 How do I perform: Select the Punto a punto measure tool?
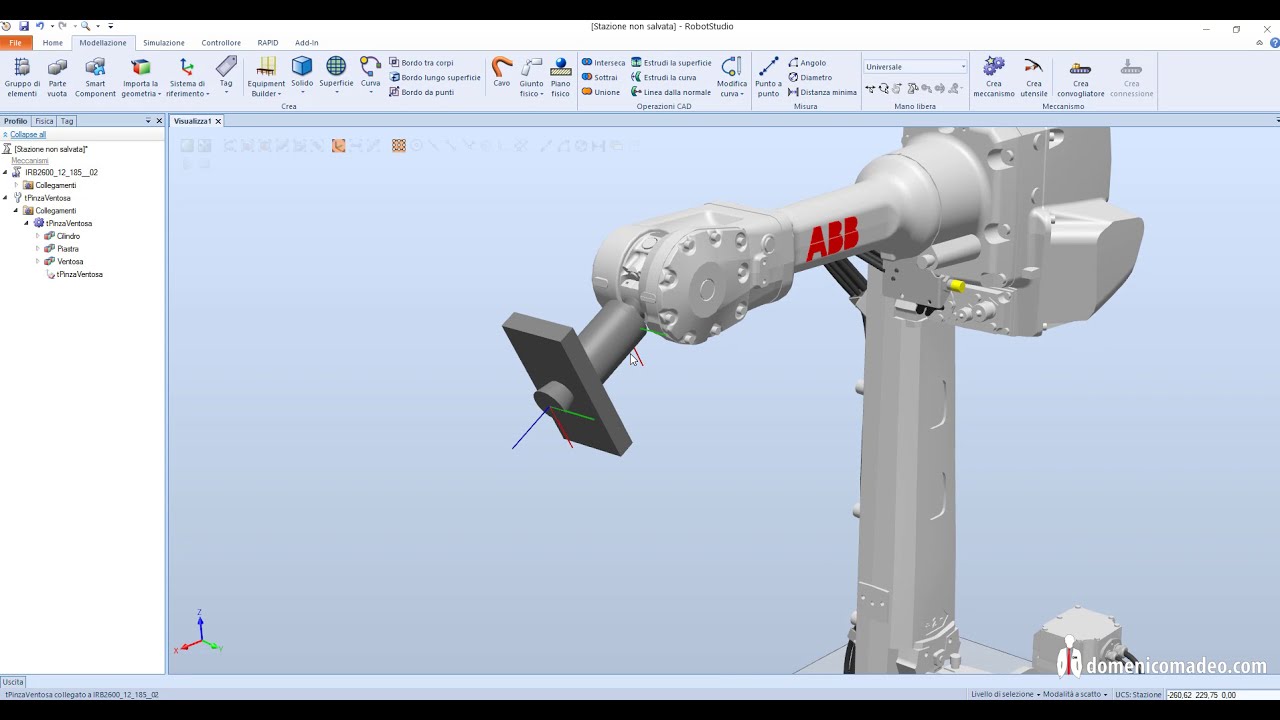(x=767, y=72)
